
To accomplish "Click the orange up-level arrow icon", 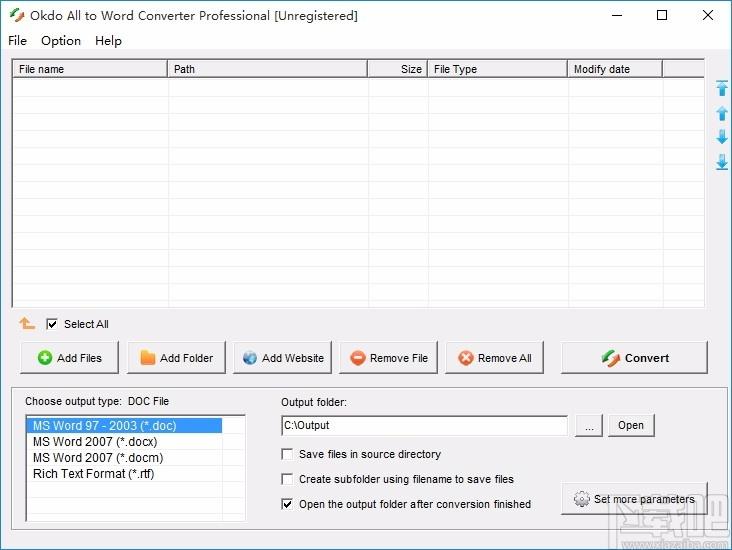I will 27,323.
